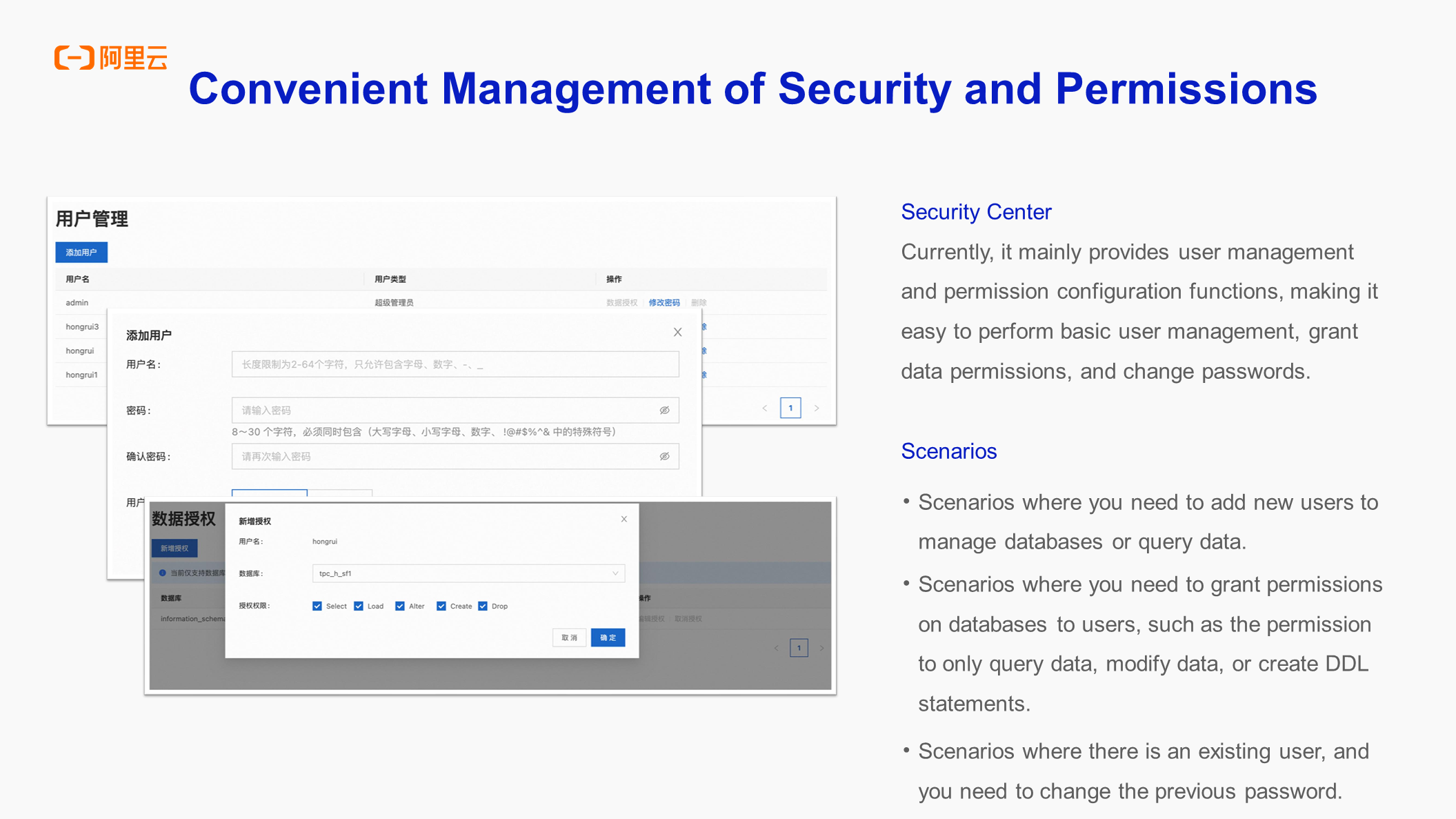
Task: Select page 1 in 用户管理 pagination
Action: tap(790, 408)
